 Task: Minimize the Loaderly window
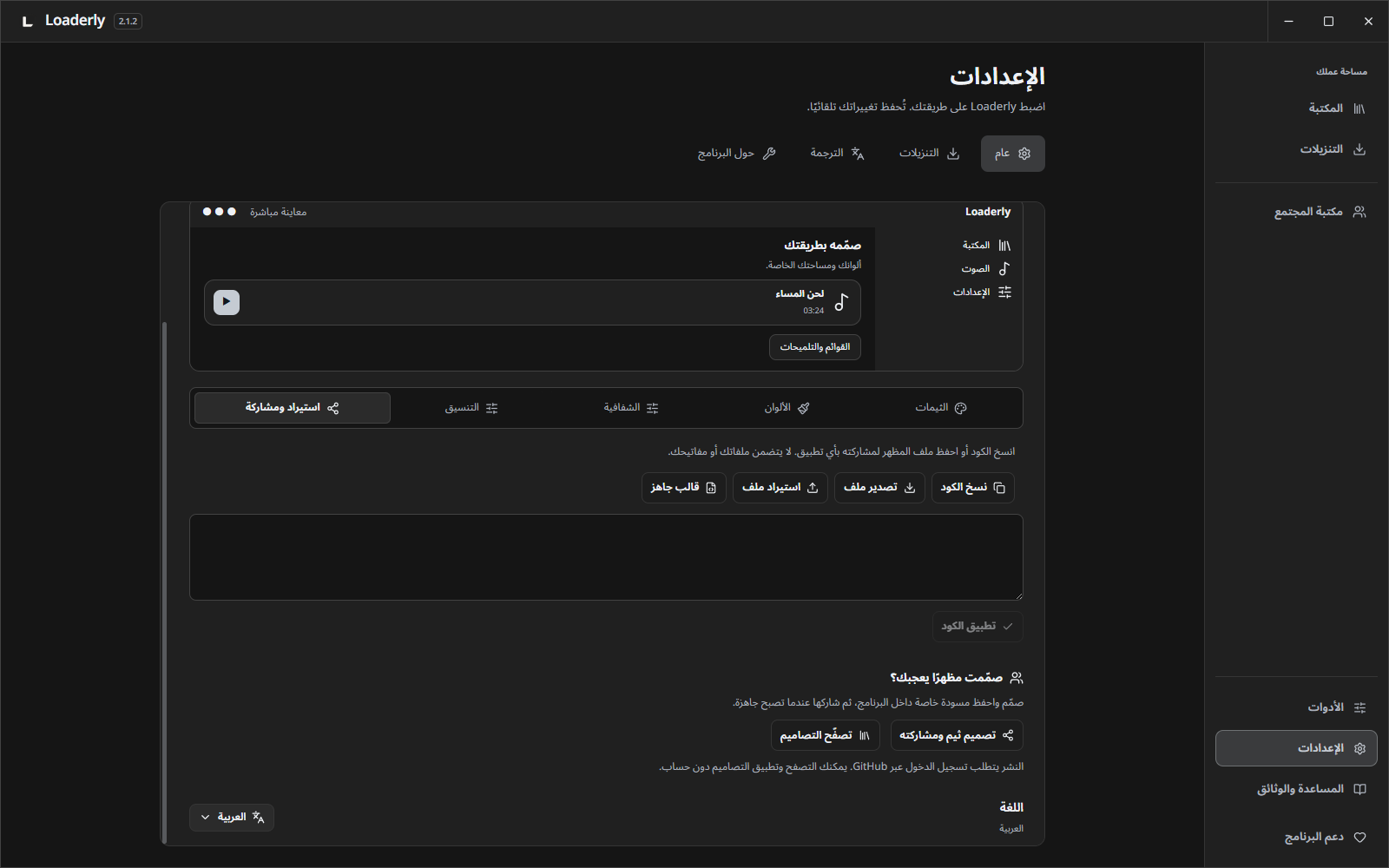click(x=1288, y=21)
